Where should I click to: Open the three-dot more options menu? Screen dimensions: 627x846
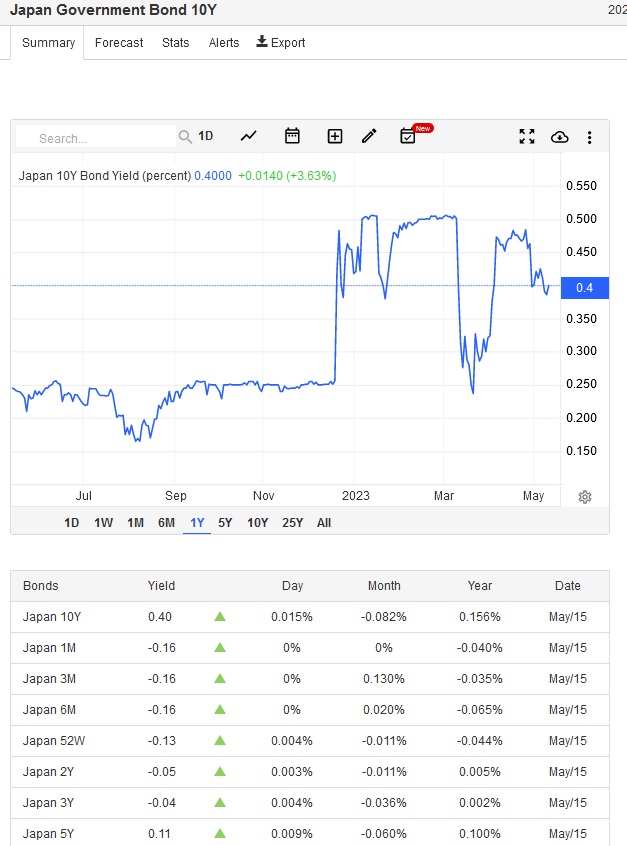point(589,138)
